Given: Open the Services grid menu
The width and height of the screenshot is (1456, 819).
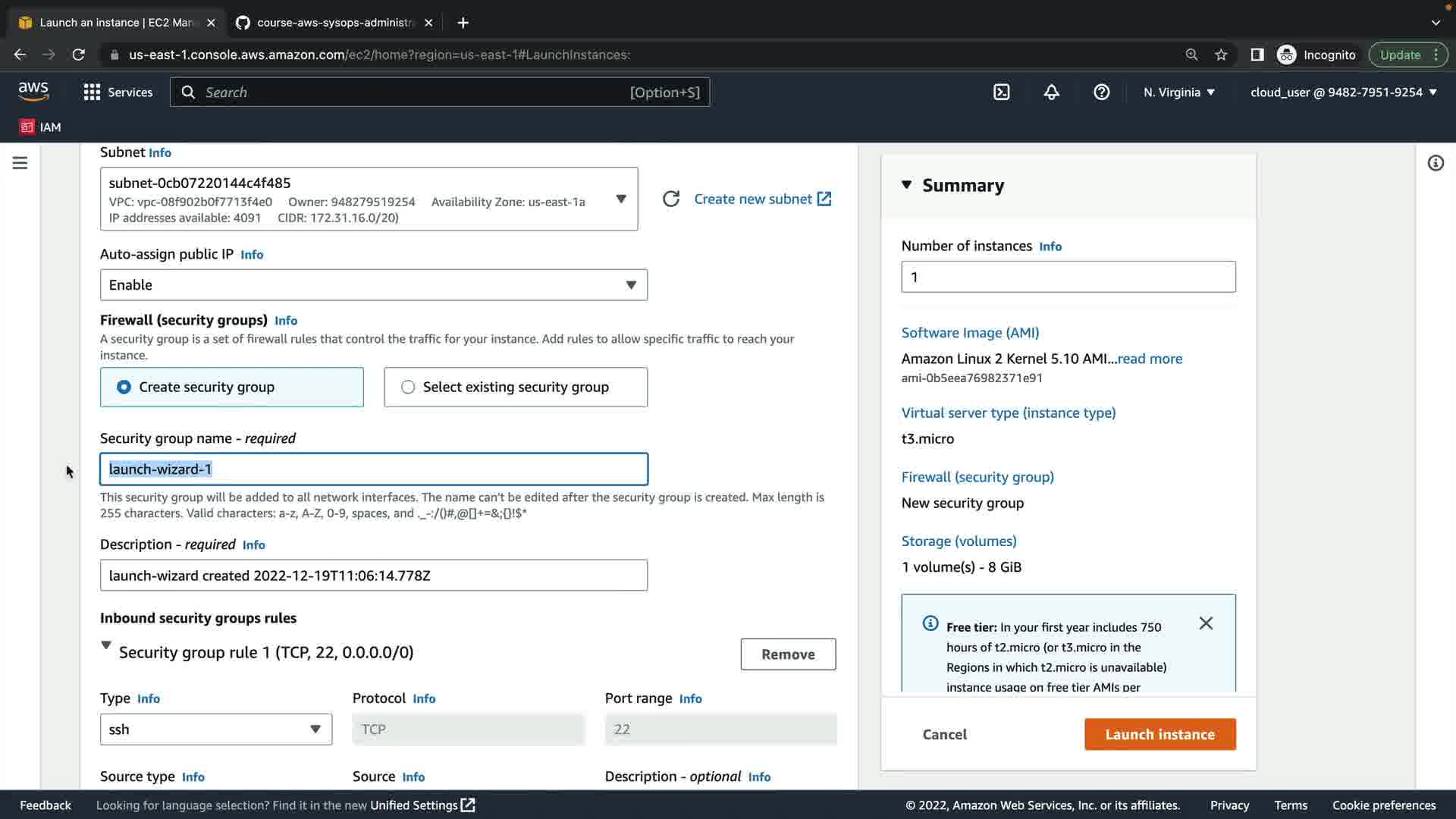Looking at the screenshot, I should coord(118,93).
